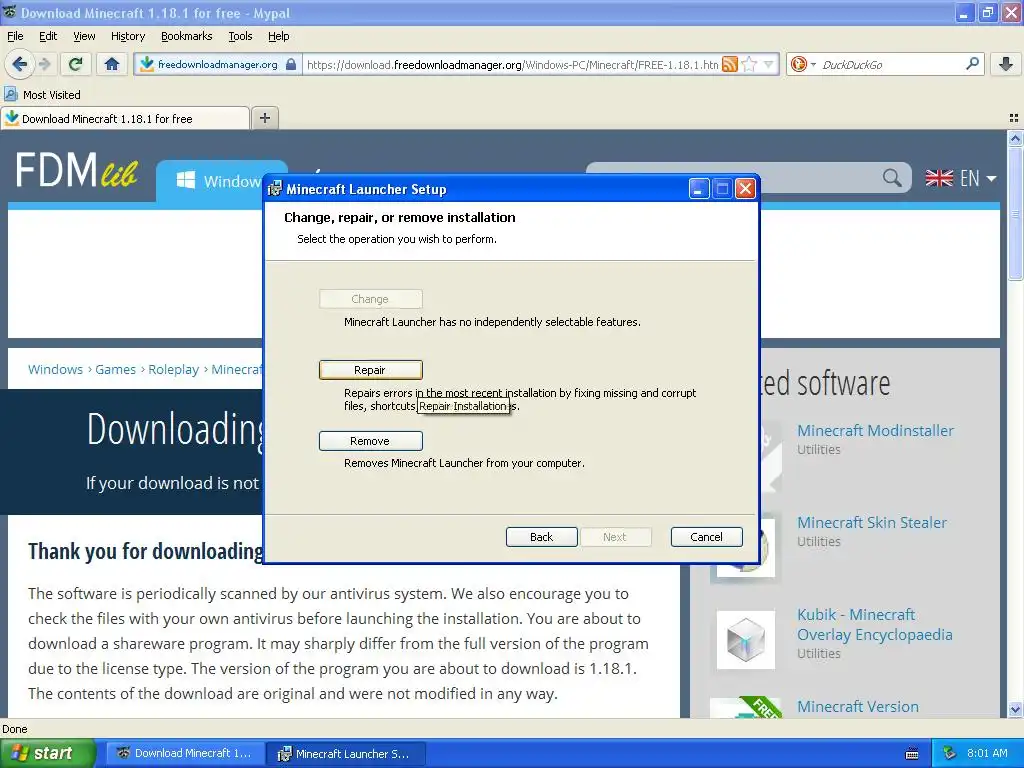The height and width of the screenshot is (768, 1024).
Task: Click page scrollbar down arrow
Action: coord(1015,709)
